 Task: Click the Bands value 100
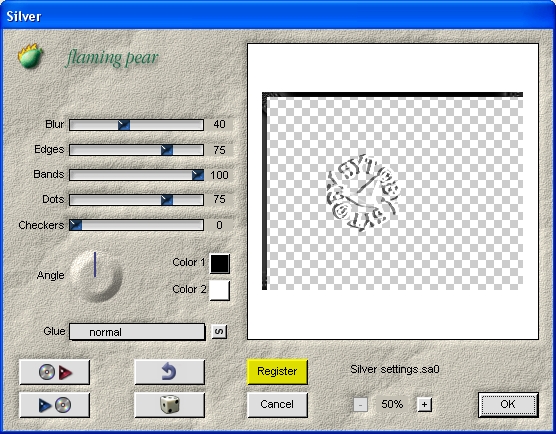click(219, 175)
